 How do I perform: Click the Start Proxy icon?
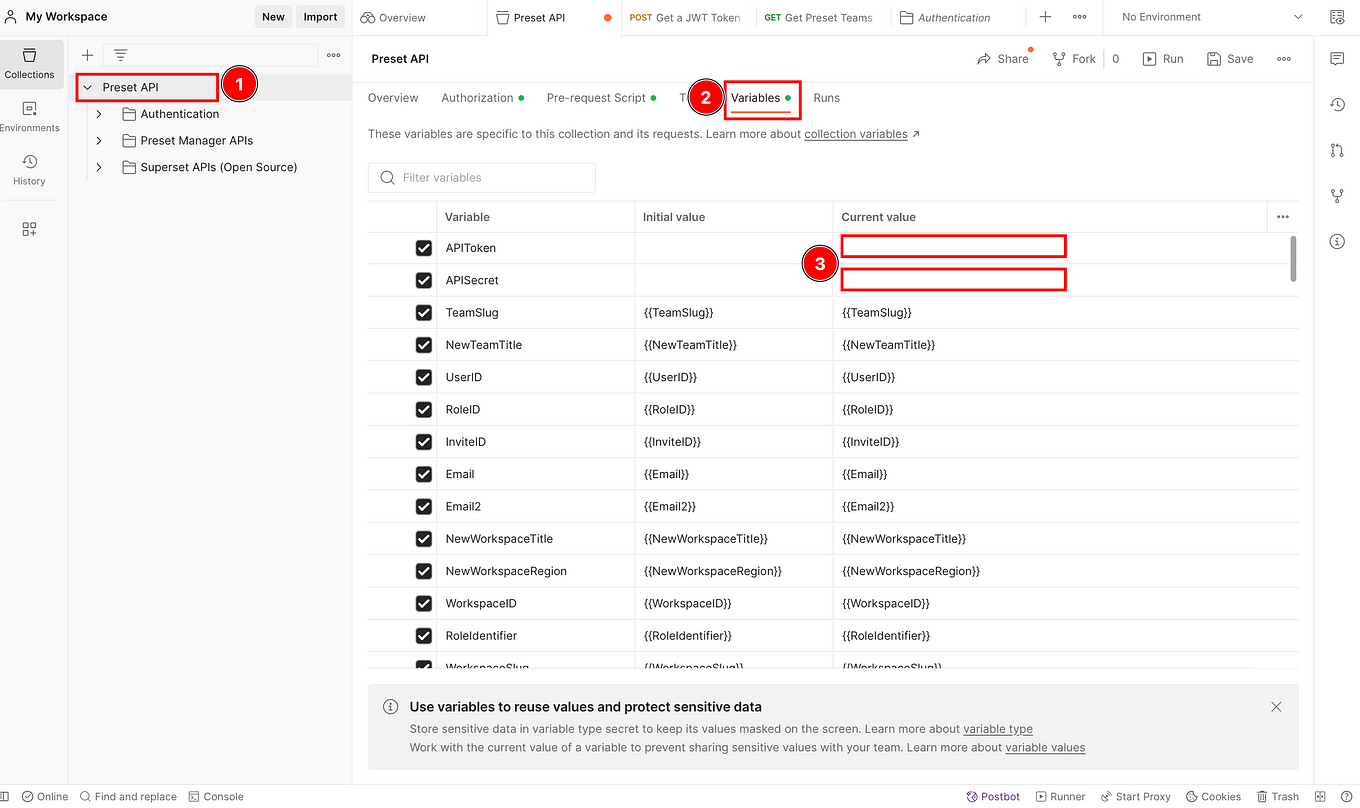[1135, 796]
